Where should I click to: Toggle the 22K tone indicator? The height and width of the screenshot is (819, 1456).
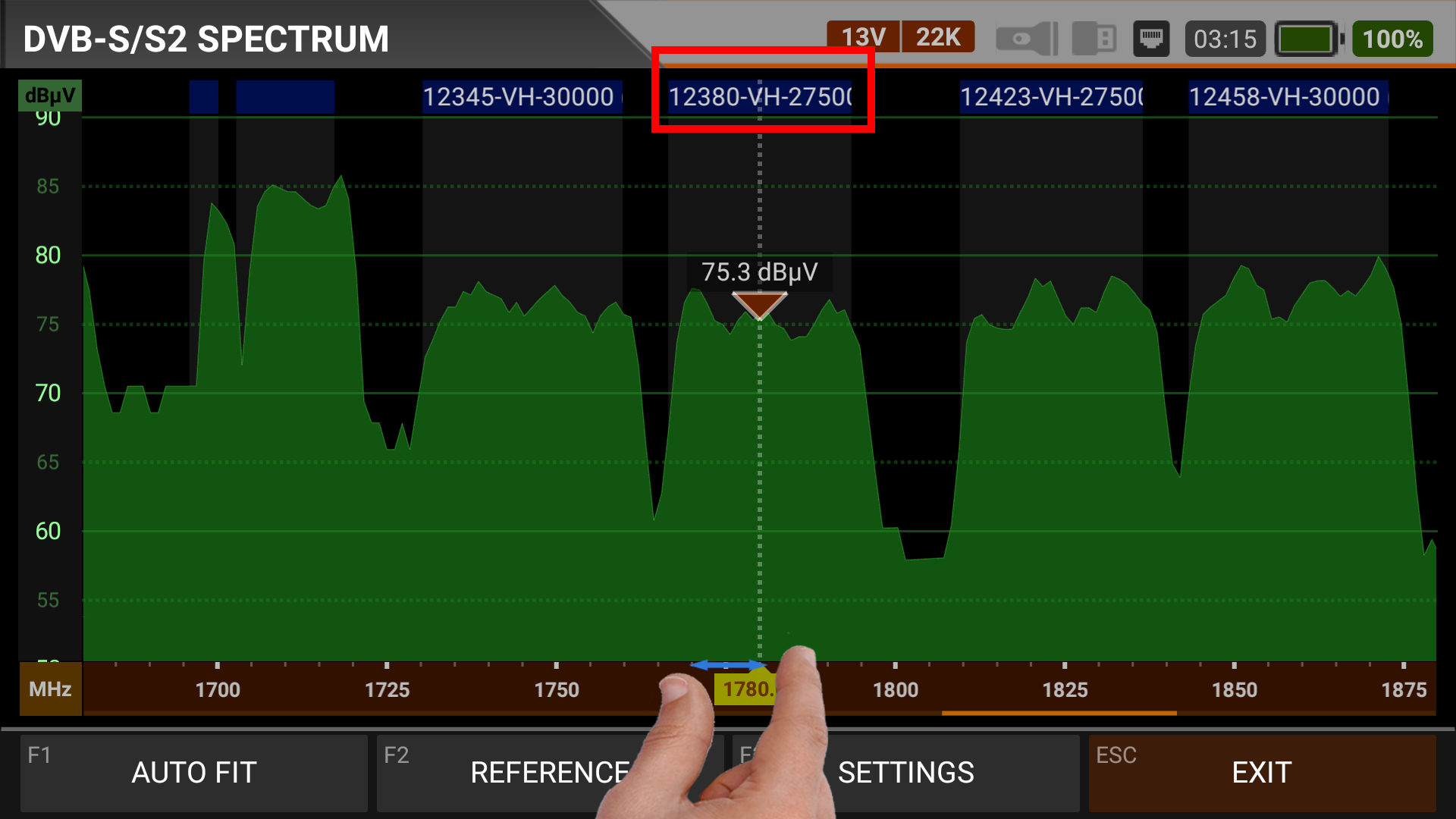pyautogui.click(x=938, y=37)
